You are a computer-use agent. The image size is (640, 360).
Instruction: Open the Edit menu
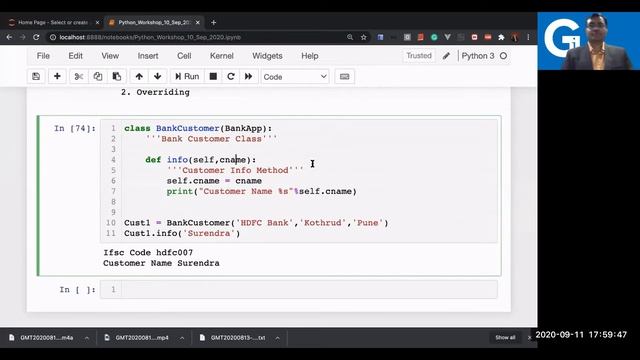(76, 56)
